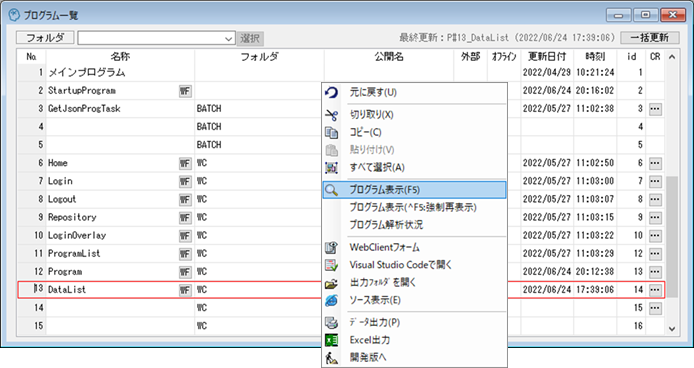Click ellipsis button on Login row
This screenshot has height=368, width=694.
(x=655, y=182)
